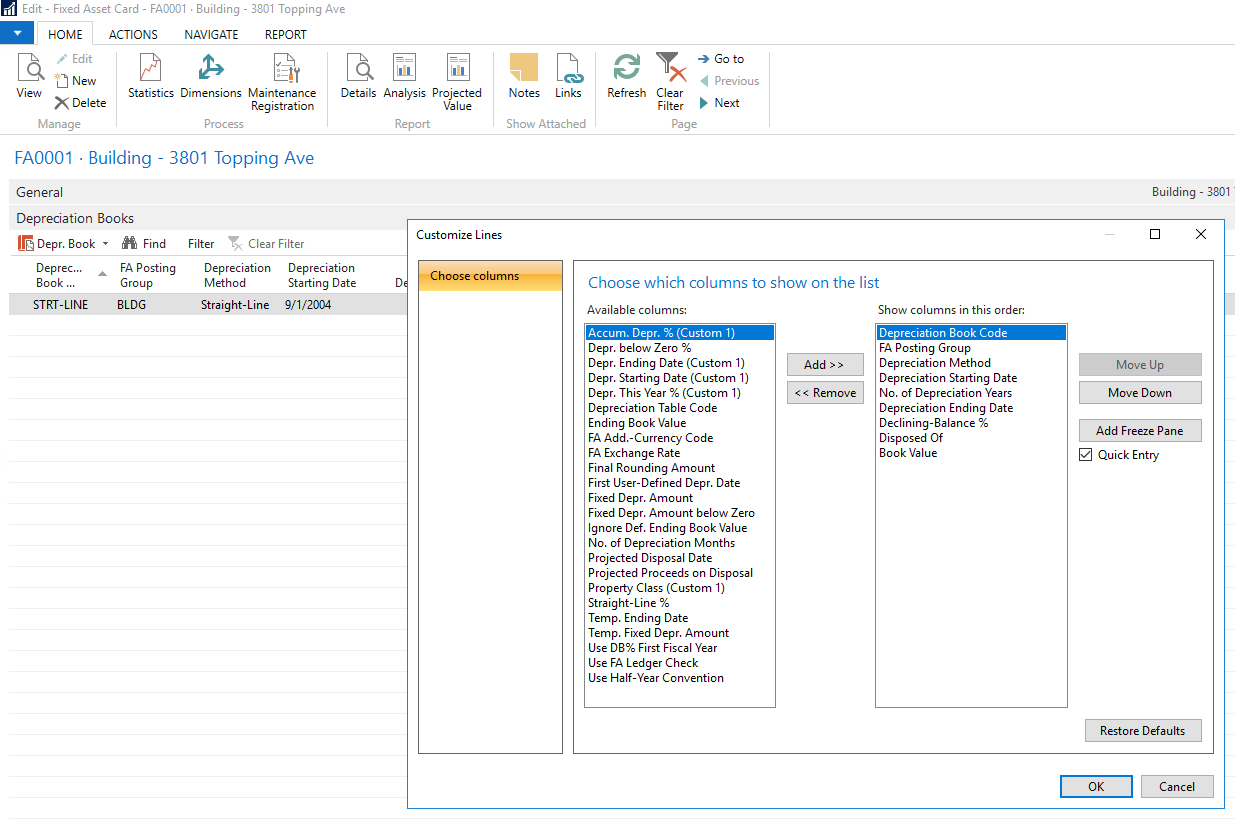Select Straight-Line % in available columns

coord(628,603)
